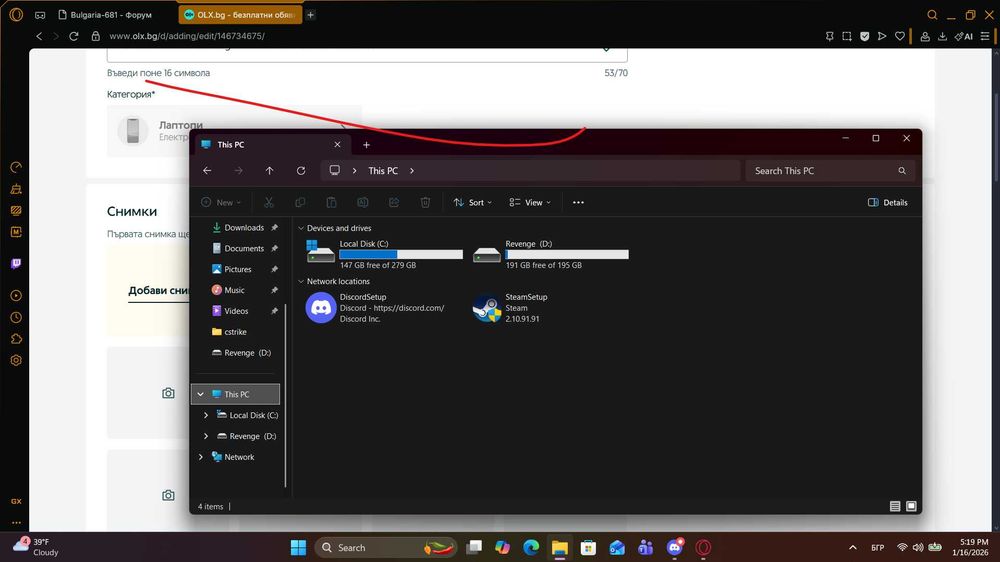Click the Opera address bar URL

[x=186, y=36]
